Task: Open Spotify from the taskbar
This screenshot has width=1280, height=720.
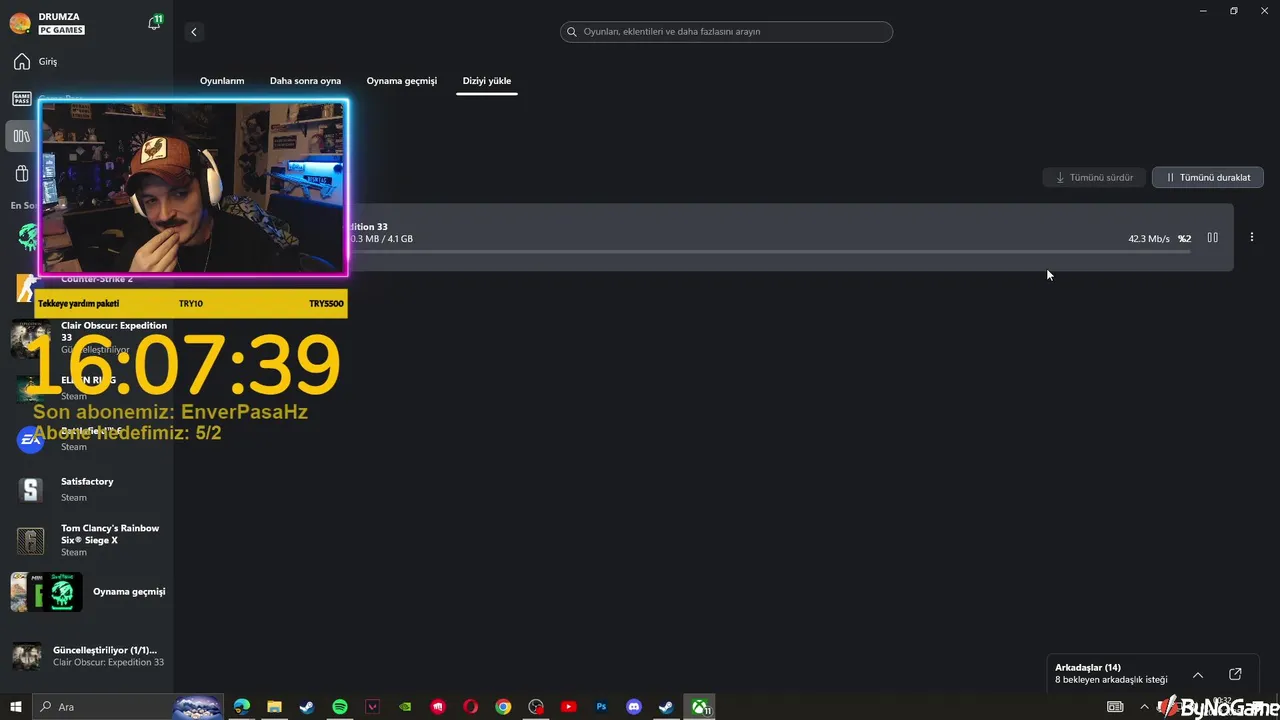Action: pyautogui.click(x=340, y=707)
